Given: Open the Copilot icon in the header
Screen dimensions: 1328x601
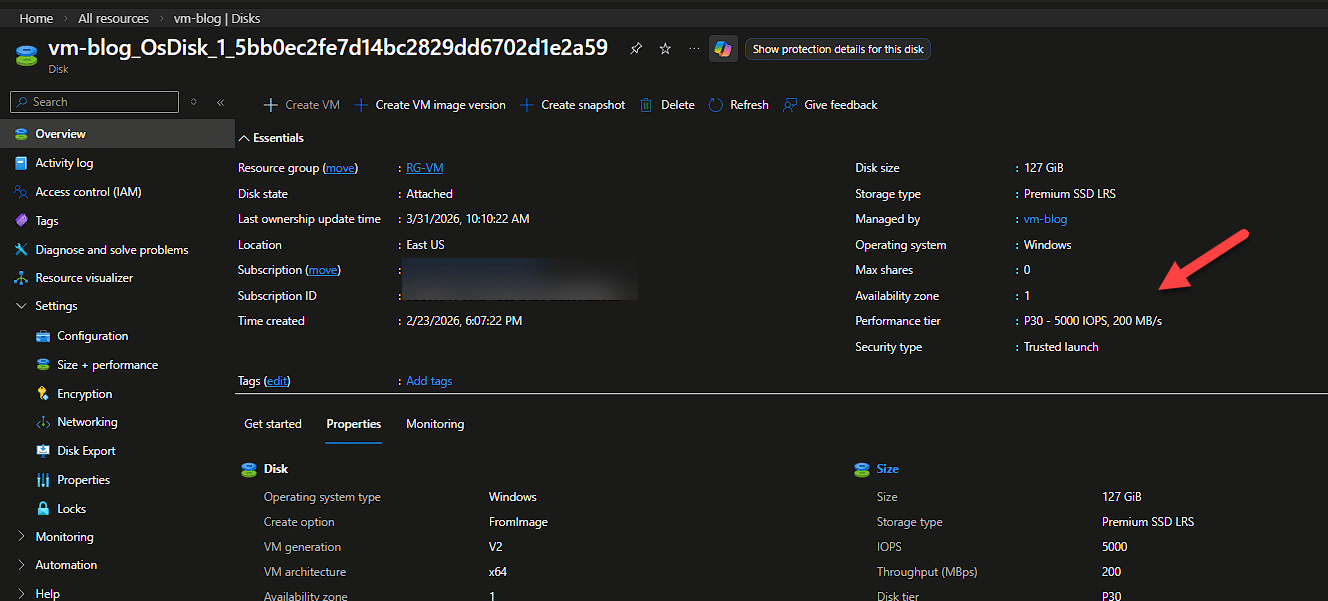Looking at the screenshot, I should click(723, 49).
